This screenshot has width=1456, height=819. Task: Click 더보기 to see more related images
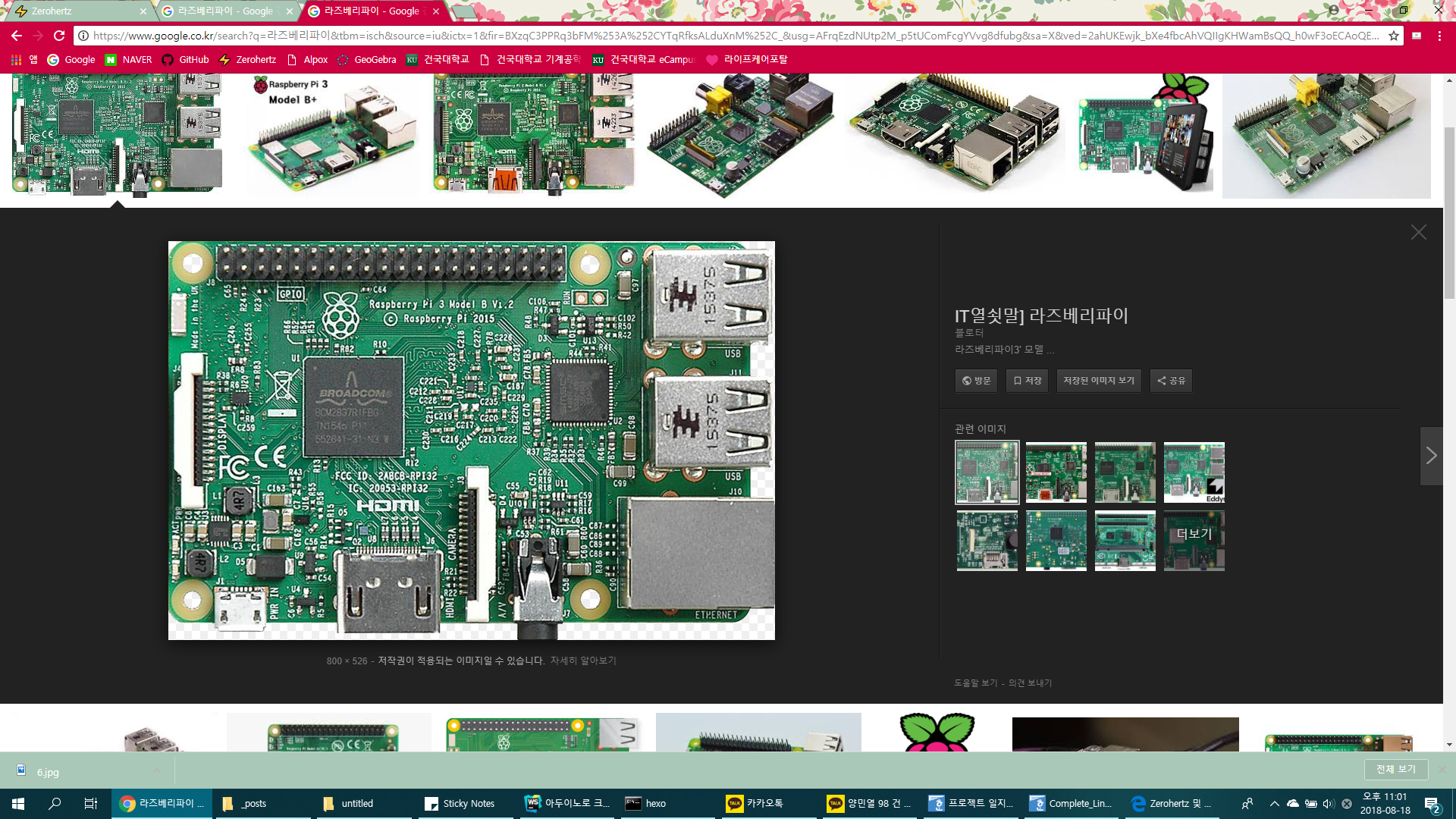[1194, 540]
